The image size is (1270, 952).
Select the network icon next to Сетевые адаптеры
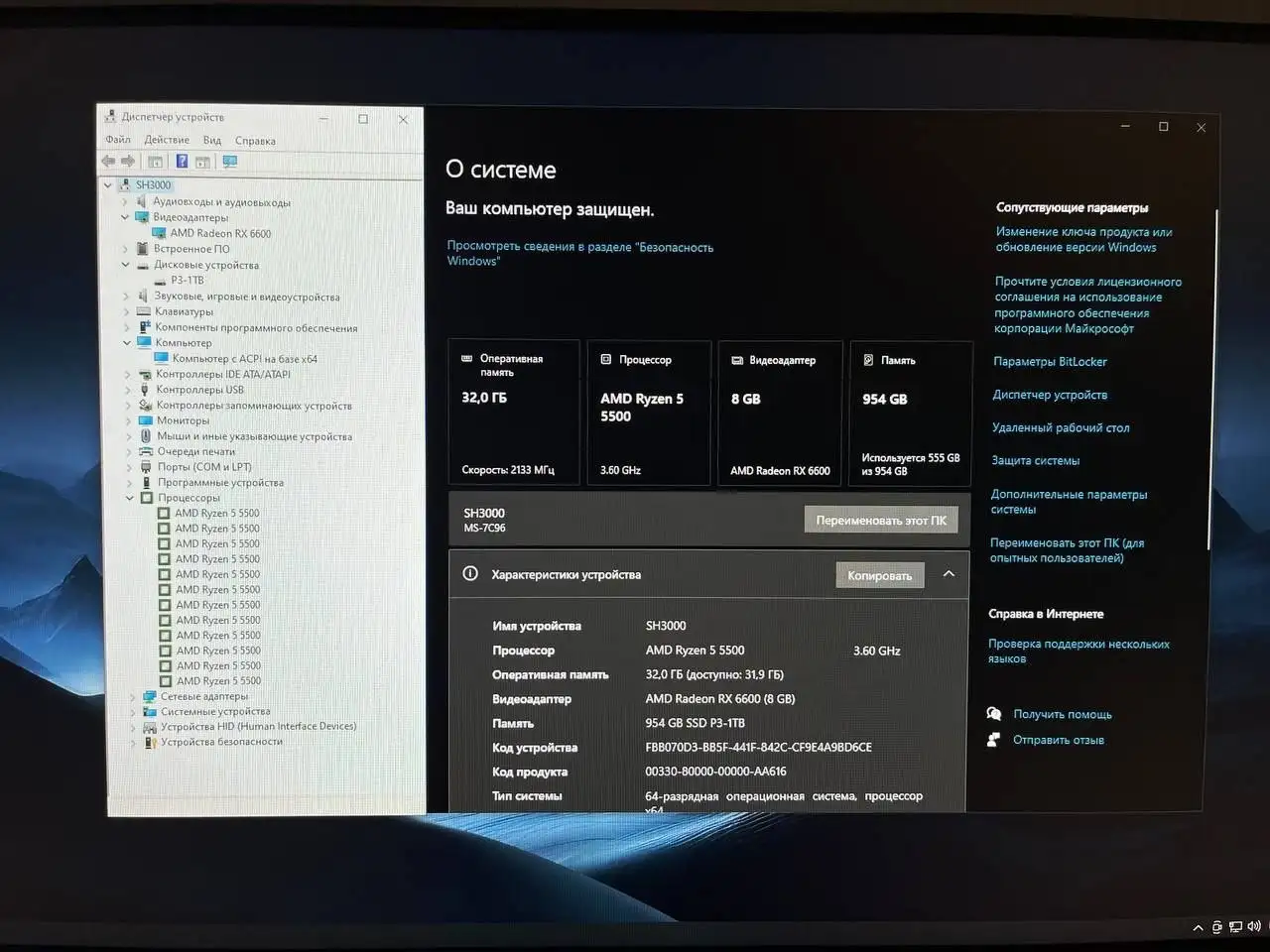(150, 696)
